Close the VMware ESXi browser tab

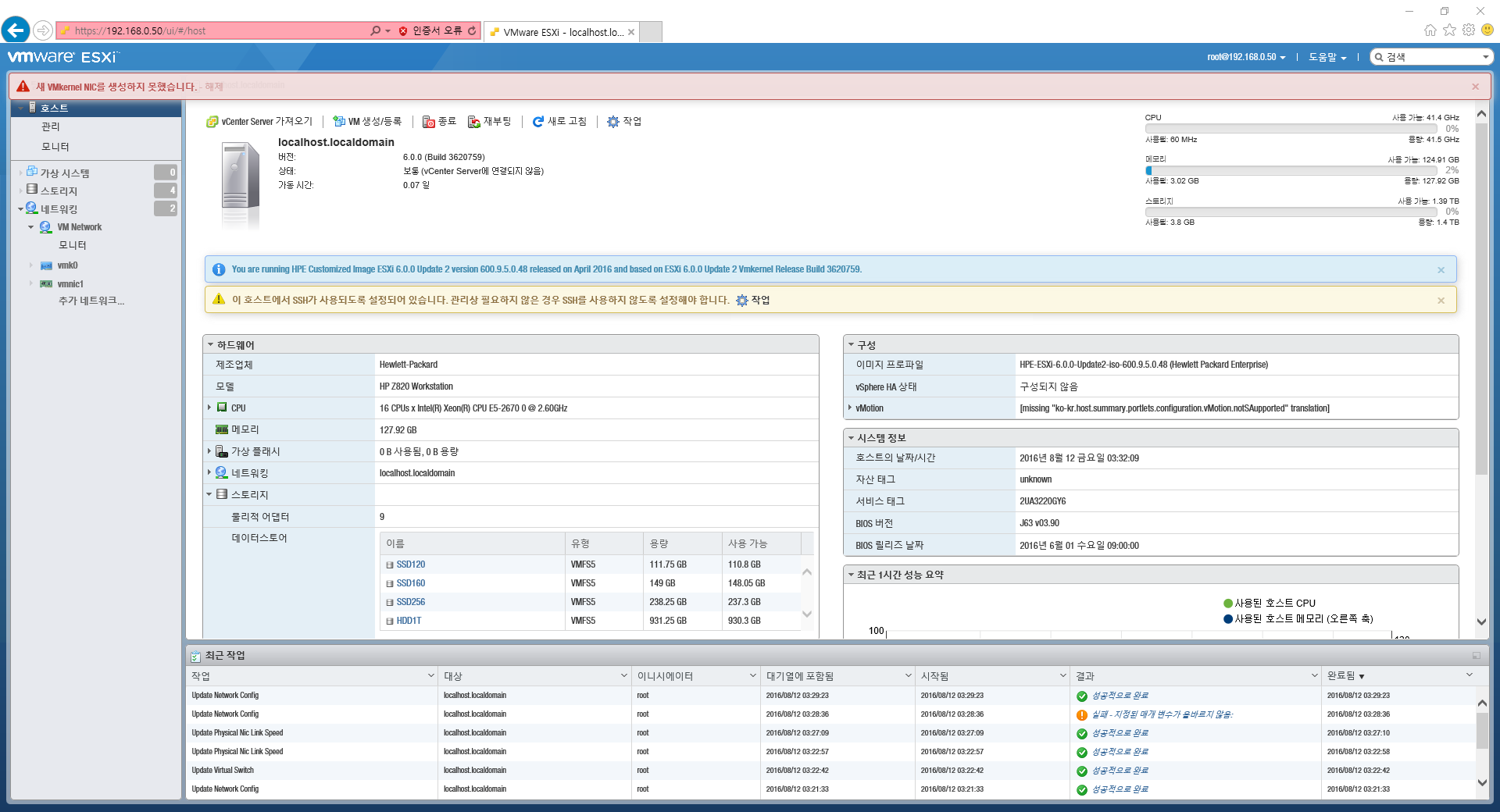[631, 32]
